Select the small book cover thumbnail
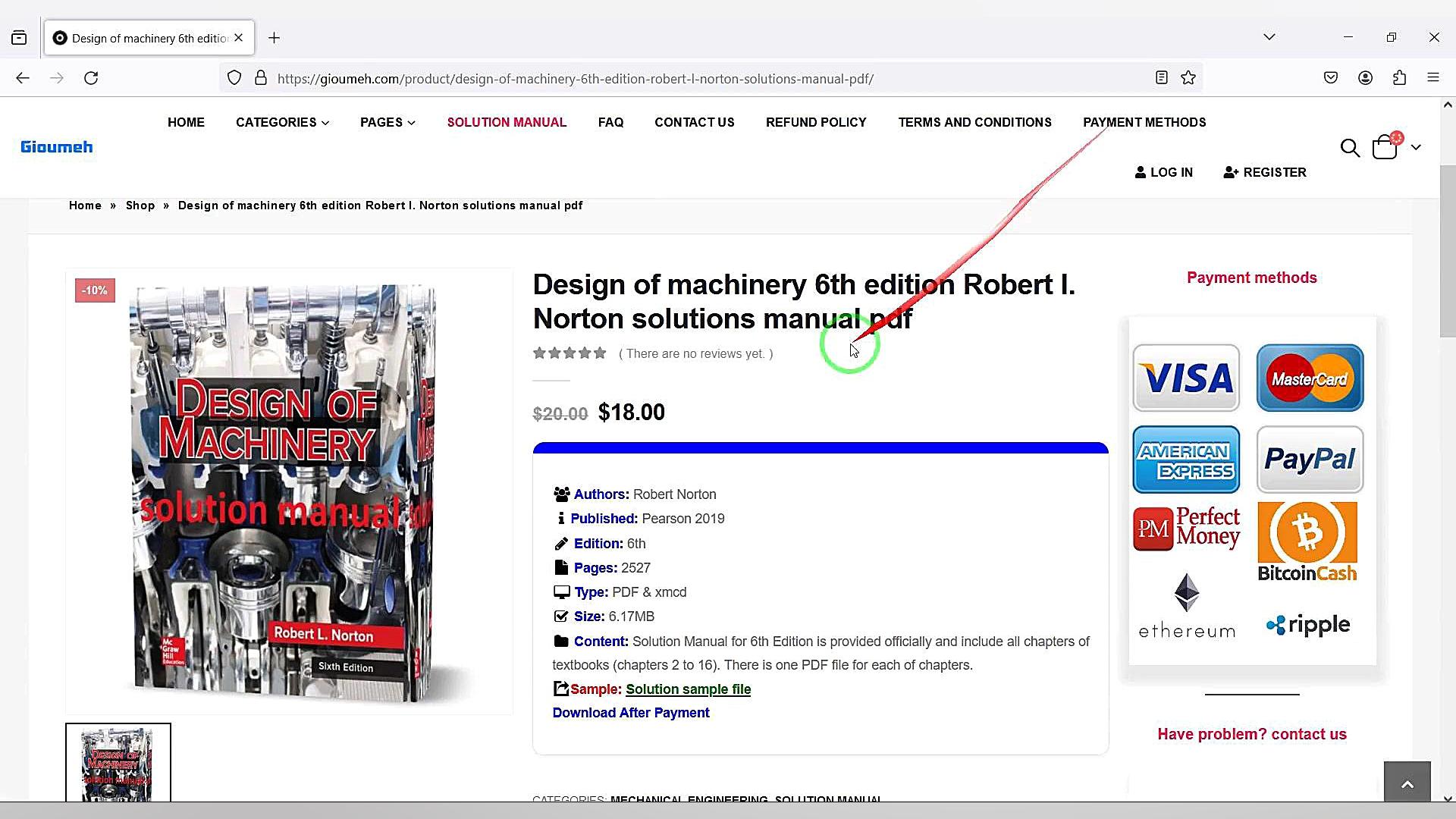This screenshot has height=819, width=1456. 118,762
